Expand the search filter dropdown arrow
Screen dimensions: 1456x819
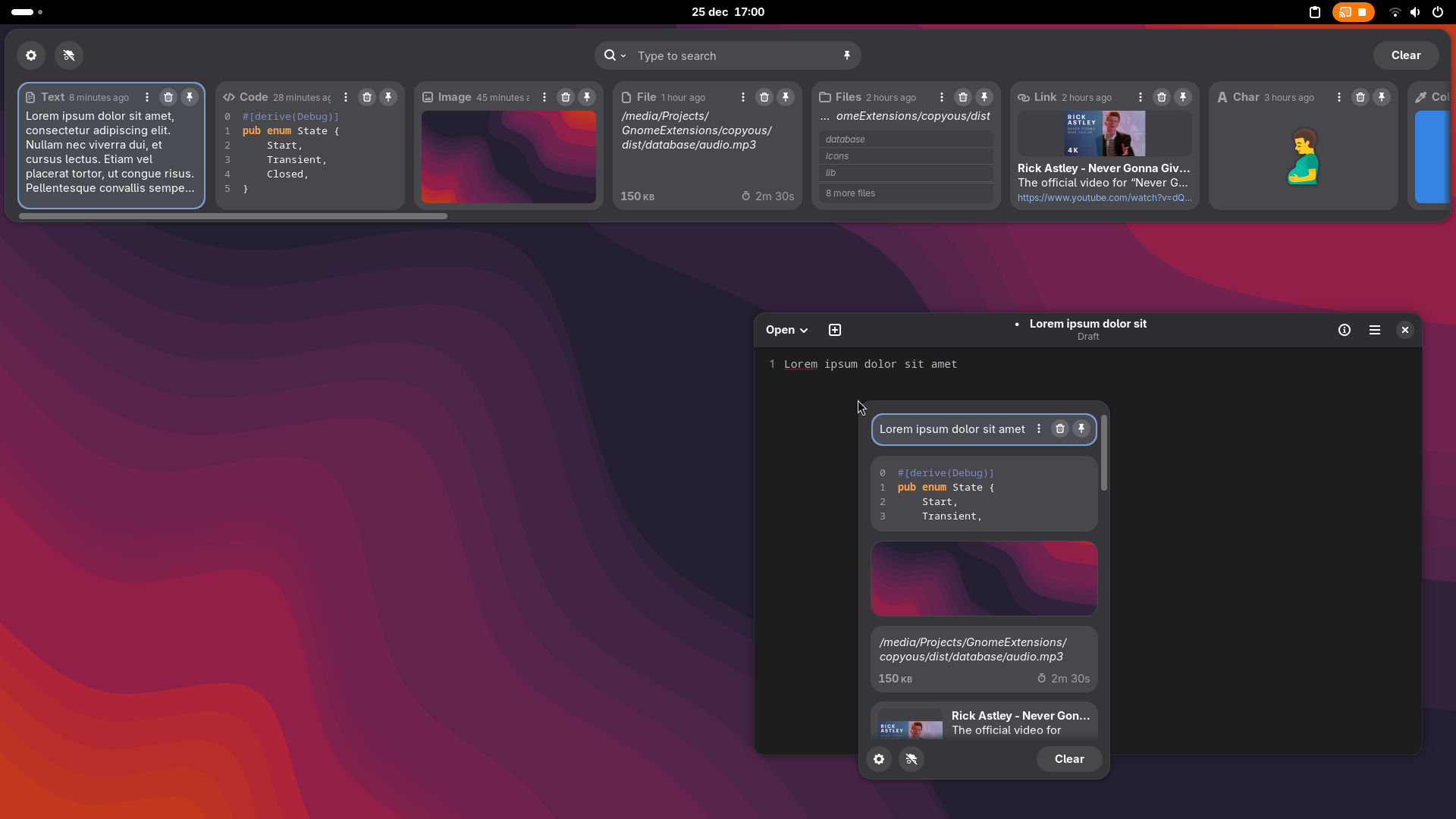click(623, 56)
